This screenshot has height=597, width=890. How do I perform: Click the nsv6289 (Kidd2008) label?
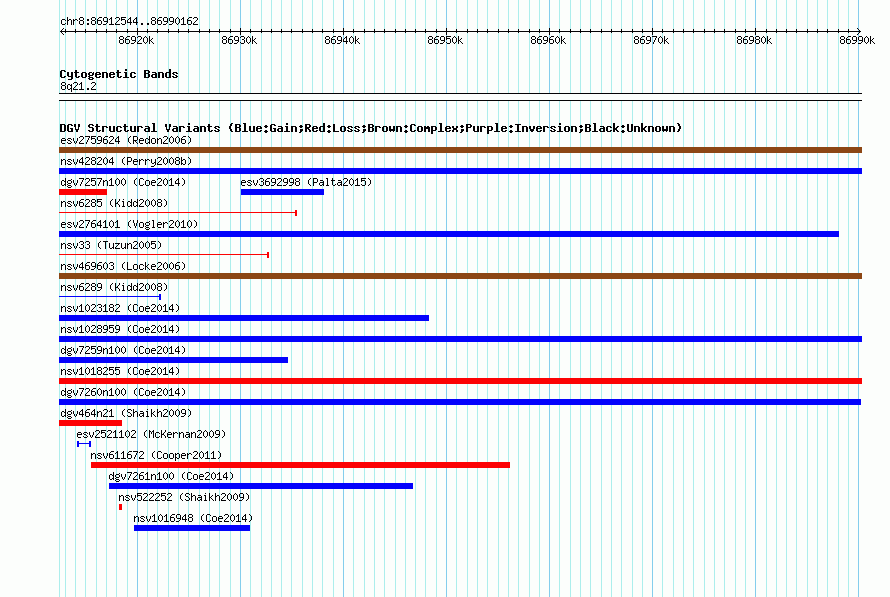click(114, 287)
